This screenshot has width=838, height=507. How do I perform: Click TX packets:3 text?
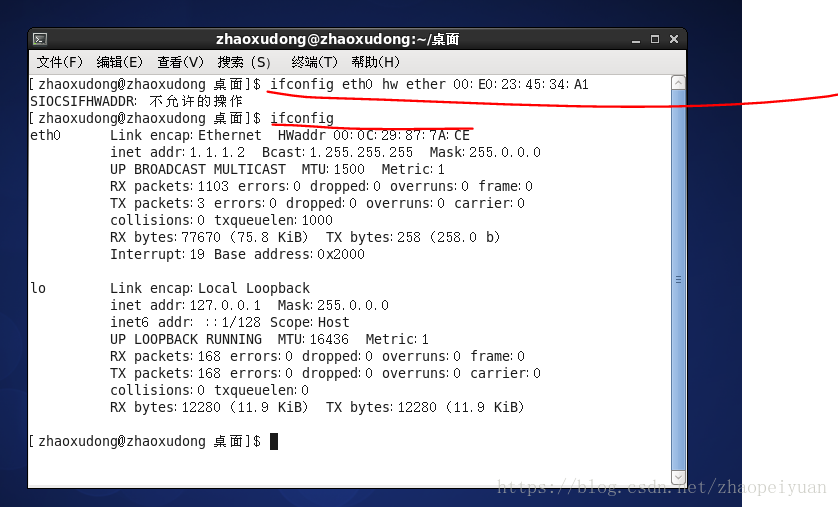tap(157, 204)
